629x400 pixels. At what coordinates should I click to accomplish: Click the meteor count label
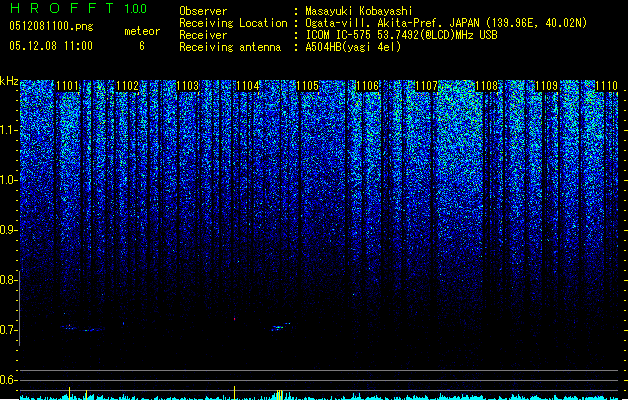click(x=142, y=31)
